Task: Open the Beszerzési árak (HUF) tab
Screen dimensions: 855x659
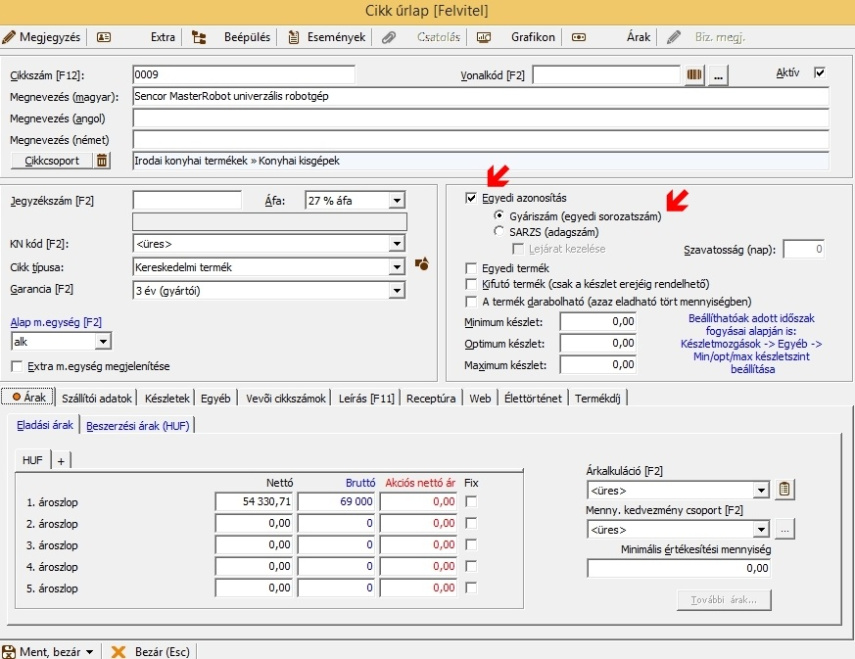Action: [x=139, y=426]
